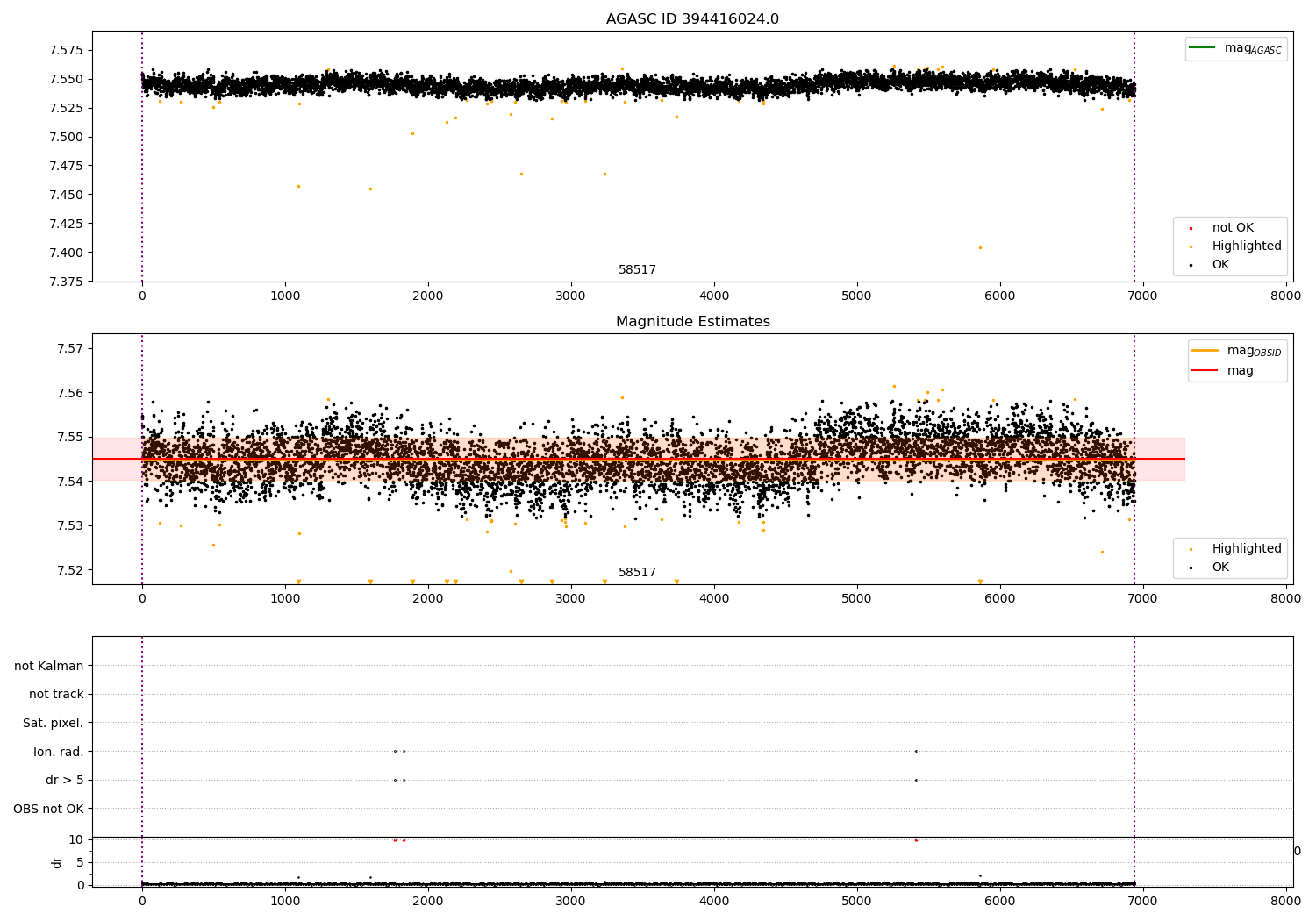This screenshot has width=1316, height=921.
Task: Click the 7.57 y-axis tick in middle plot
Action: pyautogui.click(x=70, y=348)
